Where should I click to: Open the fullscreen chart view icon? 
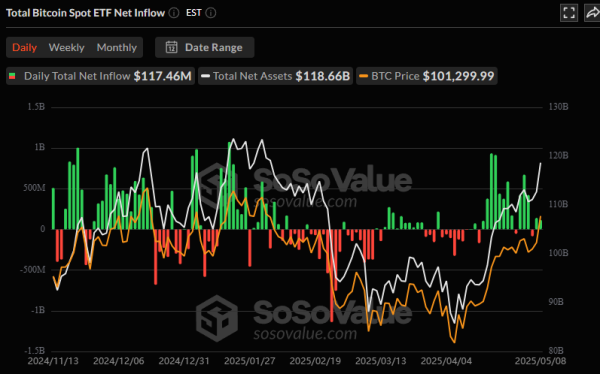(569, 13)
